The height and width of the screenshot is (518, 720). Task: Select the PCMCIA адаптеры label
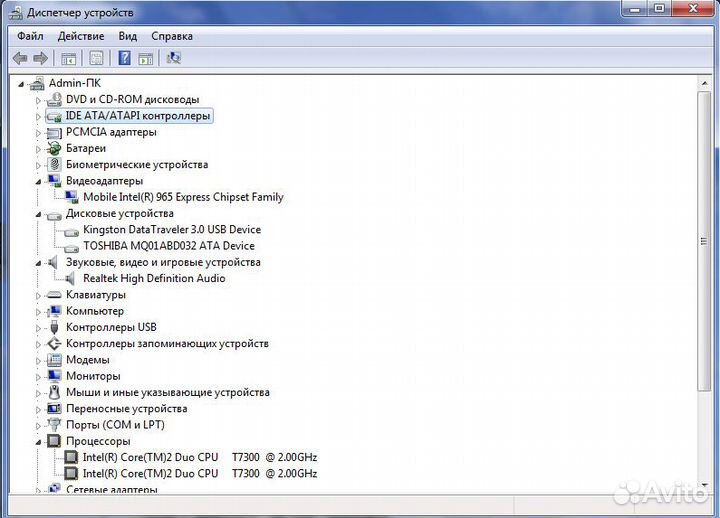tap(111, 132)
